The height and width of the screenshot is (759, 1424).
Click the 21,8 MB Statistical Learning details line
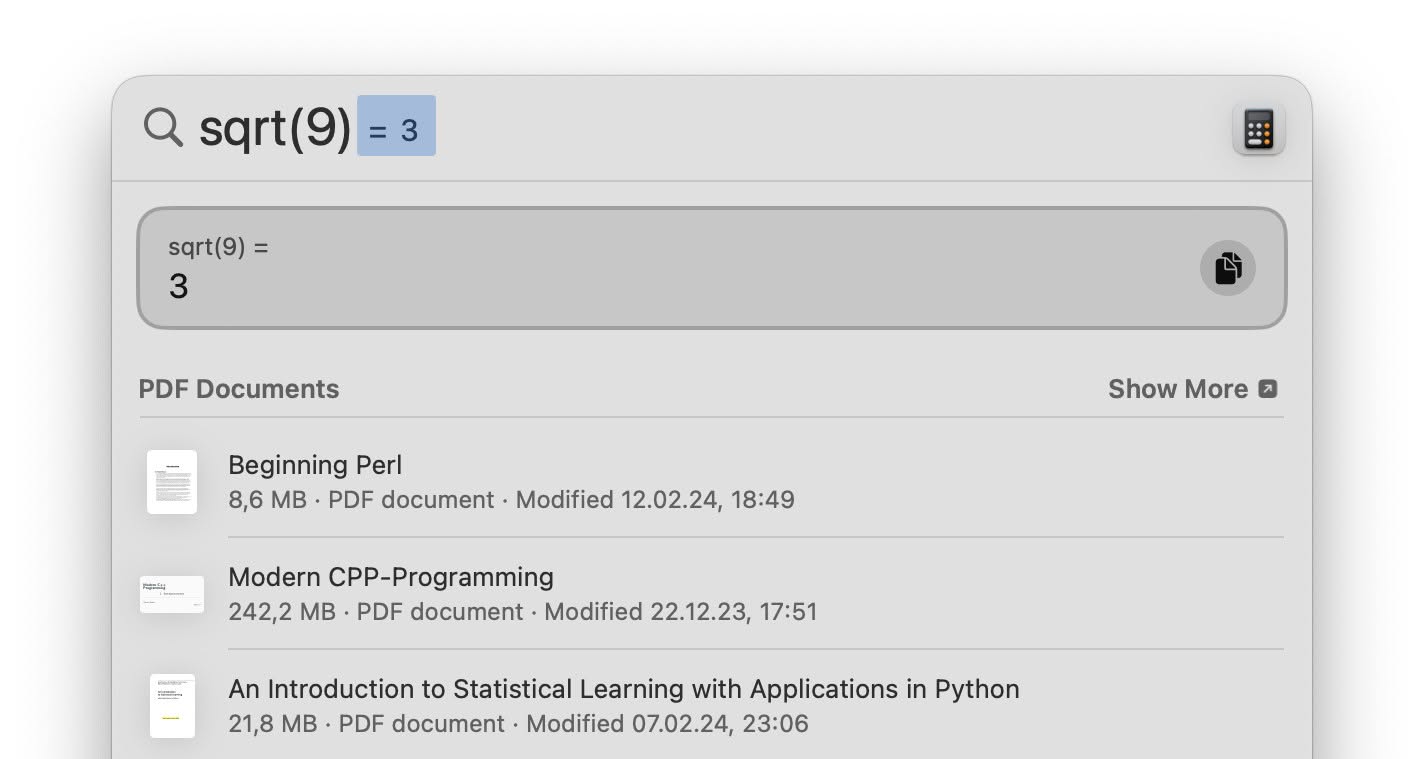pyautogui.click(x=518, y=723)
